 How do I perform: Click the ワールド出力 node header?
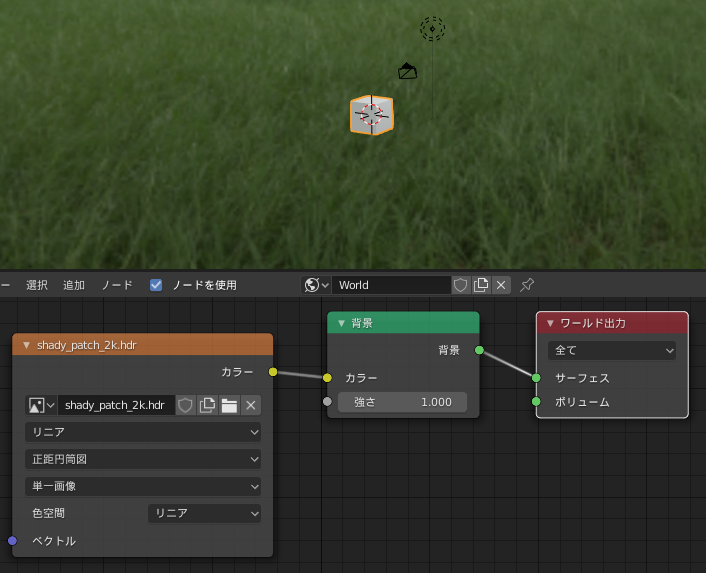[x=612, y=323]
